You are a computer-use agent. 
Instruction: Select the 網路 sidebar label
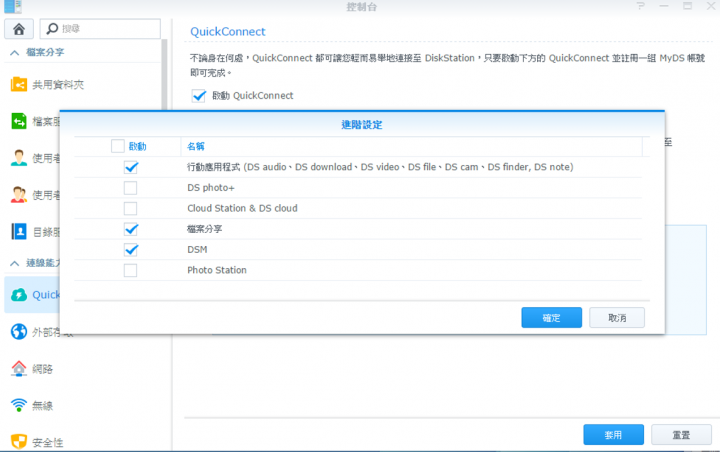coord(43,369)
